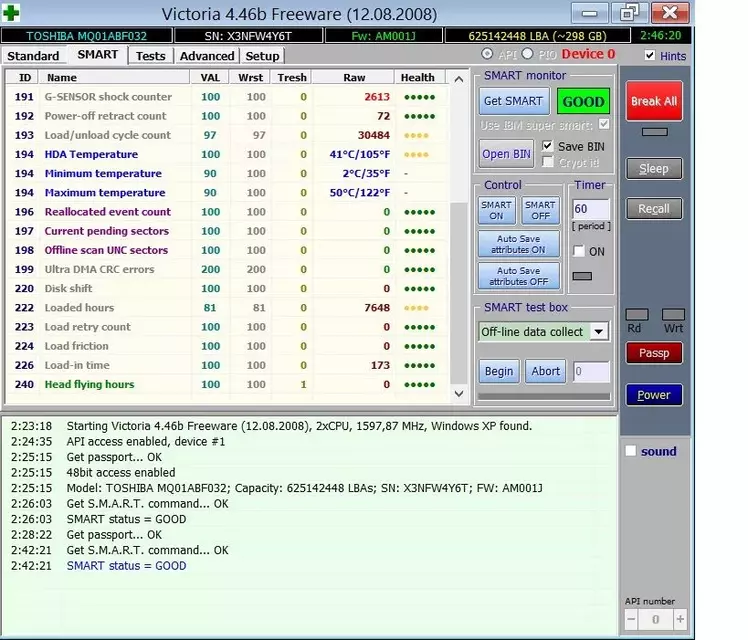Click the SMART ON button
The image size is (748, 640).
pos(496,210)
